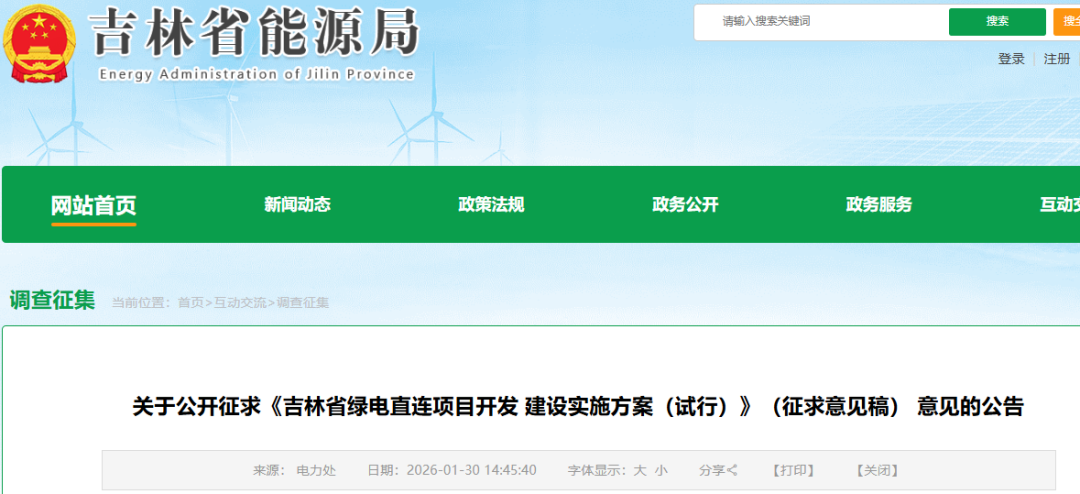The width and height of the screenshot is (1080, 494).
Task: Open the 注册 register link
Action: point(1056,59)
